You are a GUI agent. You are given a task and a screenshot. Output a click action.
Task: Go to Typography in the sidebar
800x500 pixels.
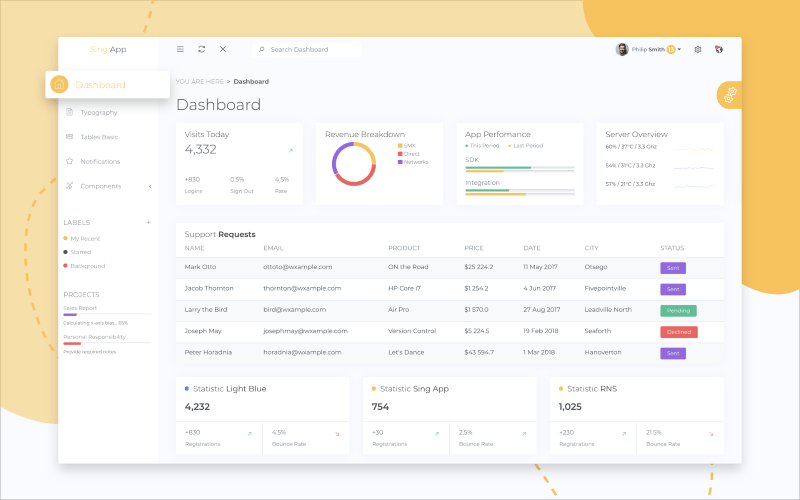pyautogui.click(x=98, y=112)
